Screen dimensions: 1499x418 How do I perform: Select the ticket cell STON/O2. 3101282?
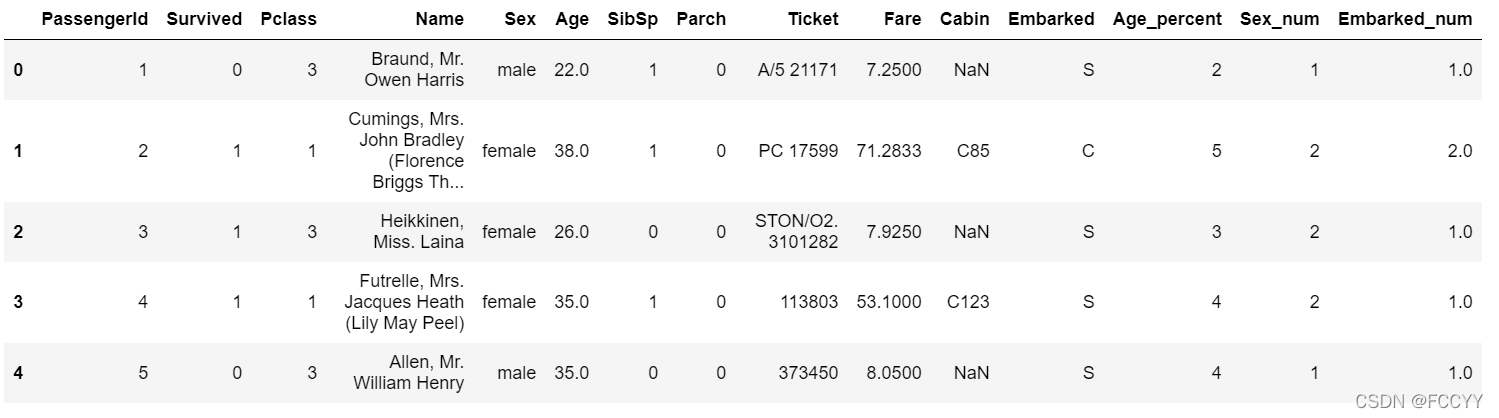(797, 232)
